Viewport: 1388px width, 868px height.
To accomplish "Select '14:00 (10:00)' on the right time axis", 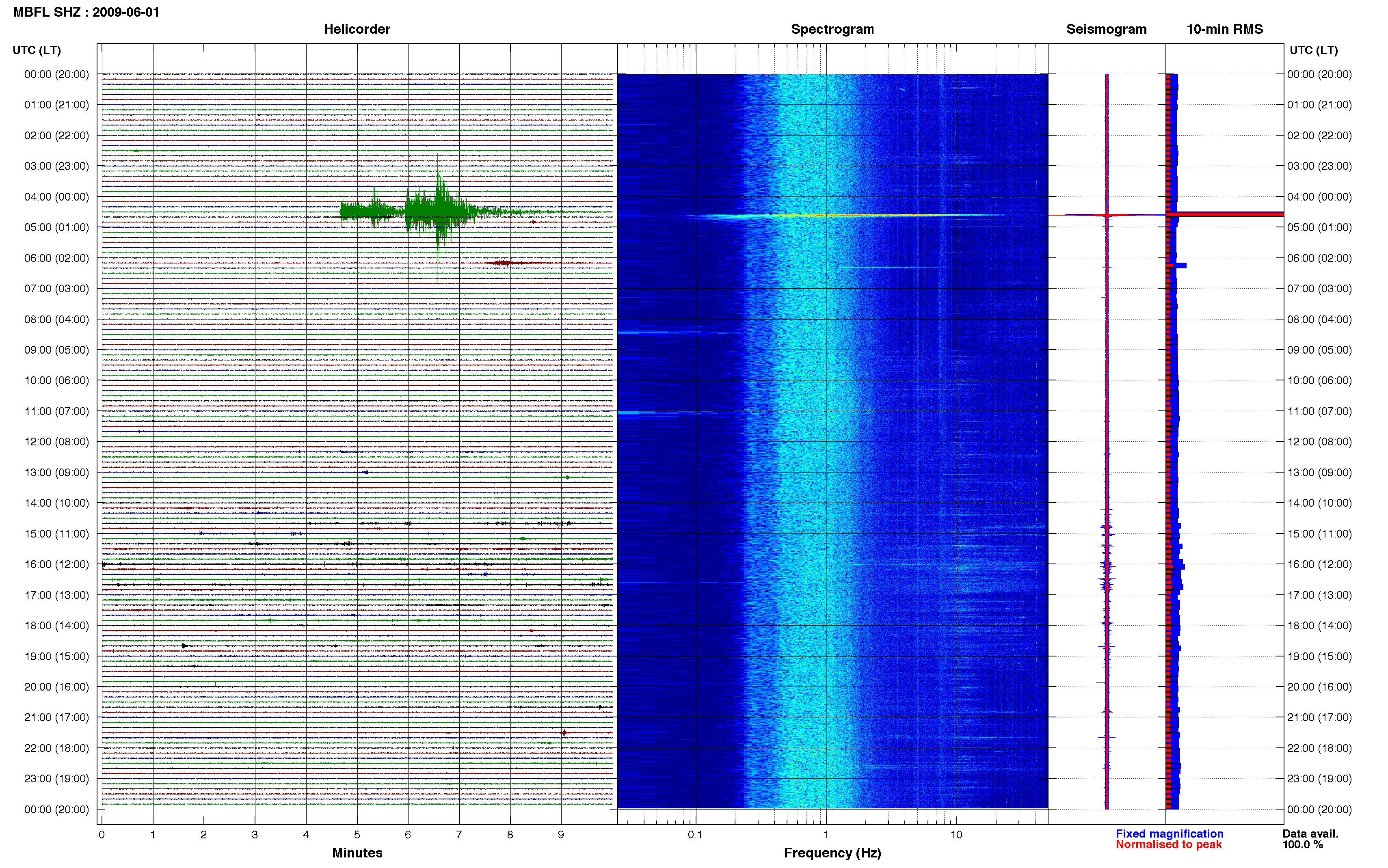I will click(x=1319, y=503).
